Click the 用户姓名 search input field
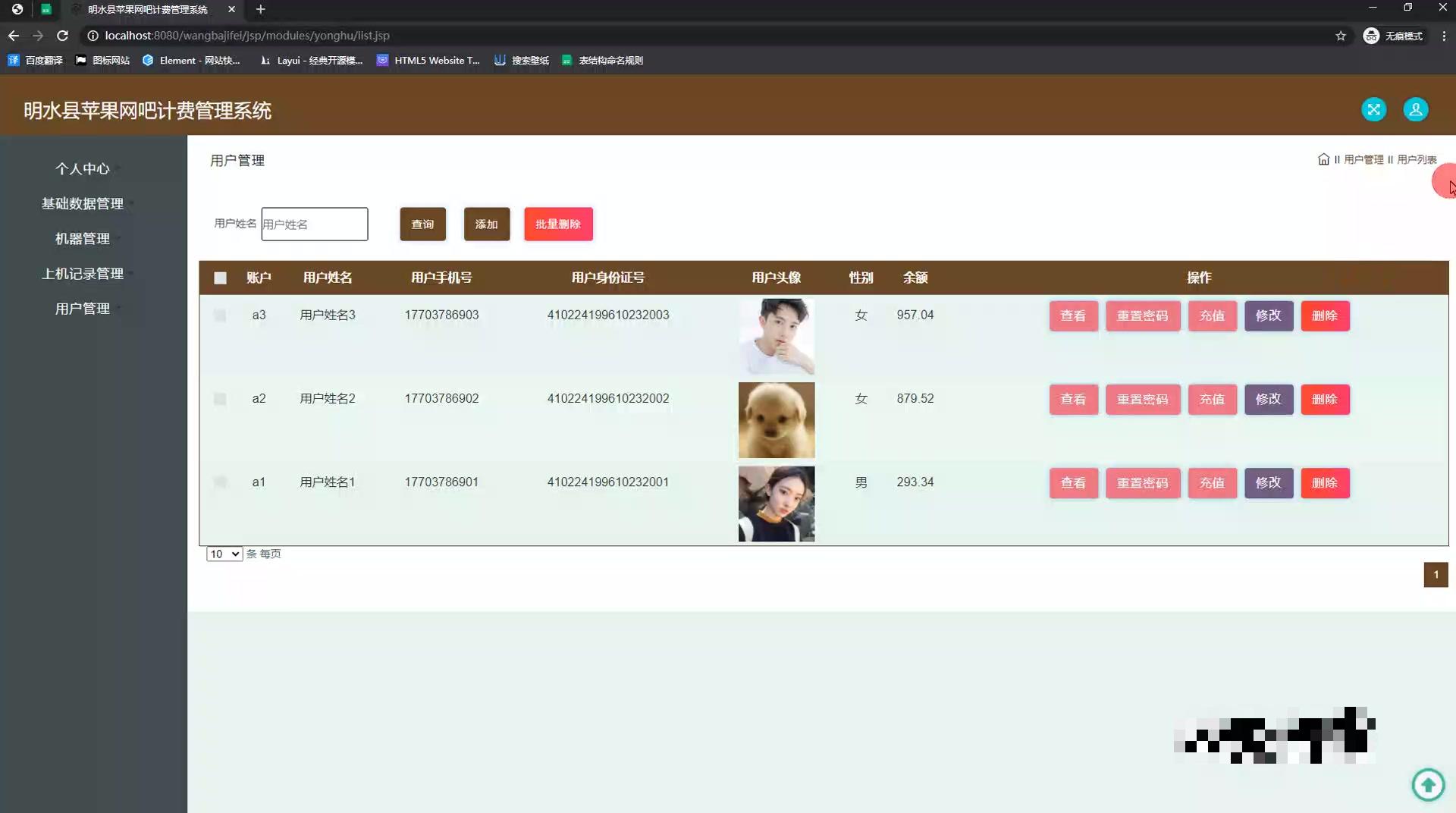 [x=314, y=224]
